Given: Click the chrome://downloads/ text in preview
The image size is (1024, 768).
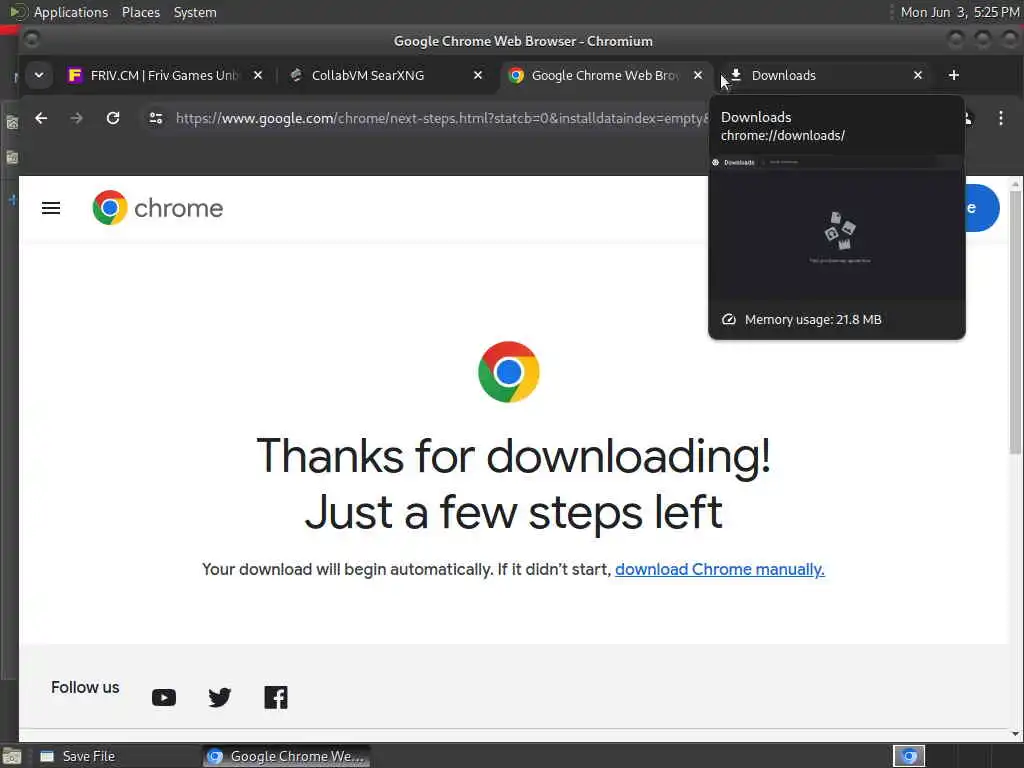Looking at the screenshot, I should 782,135.
